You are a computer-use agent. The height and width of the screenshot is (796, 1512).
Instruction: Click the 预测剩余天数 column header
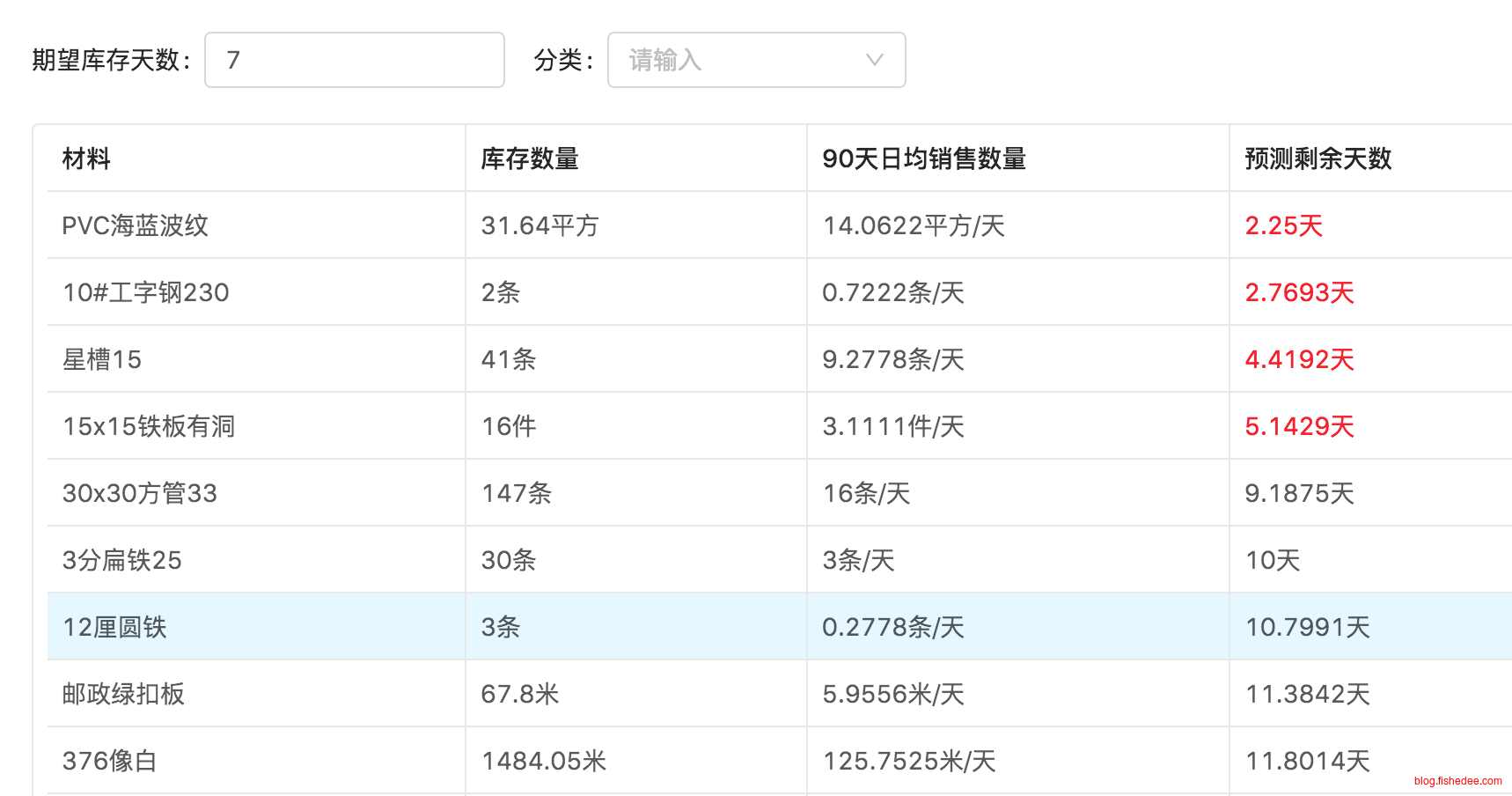1317,158
